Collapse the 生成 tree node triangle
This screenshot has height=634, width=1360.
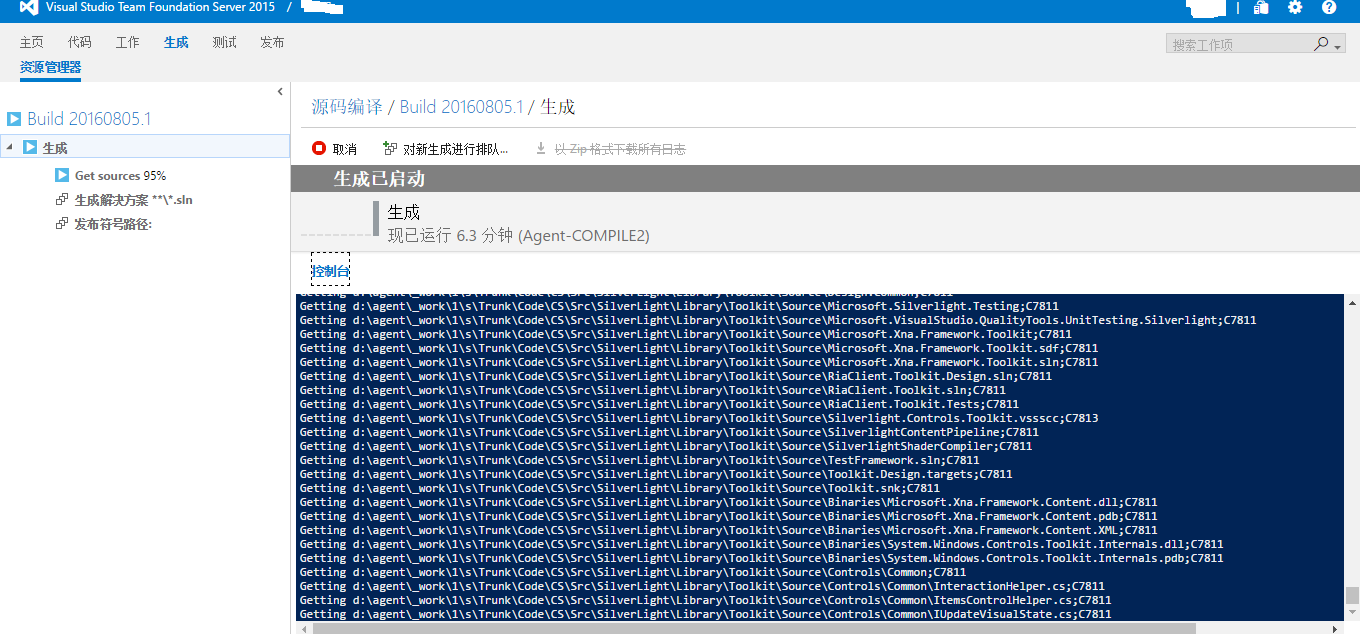coord(9,147)
